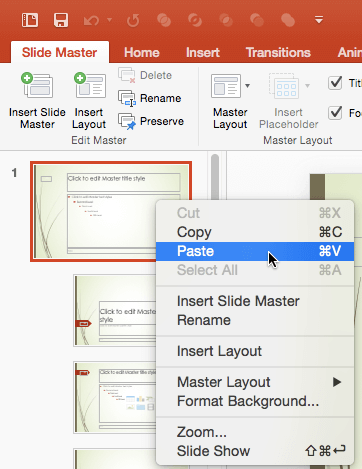Viewport: 362px width, 469px height.
Task: Switch to the Slide Master tab
Action: (x=60, y=52)
